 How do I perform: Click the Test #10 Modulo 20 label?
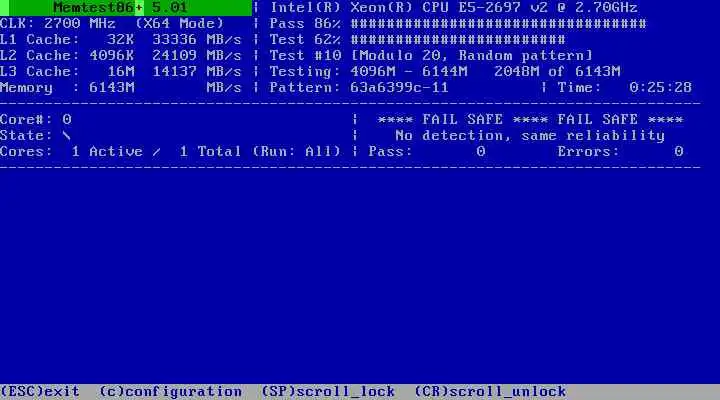431,56
